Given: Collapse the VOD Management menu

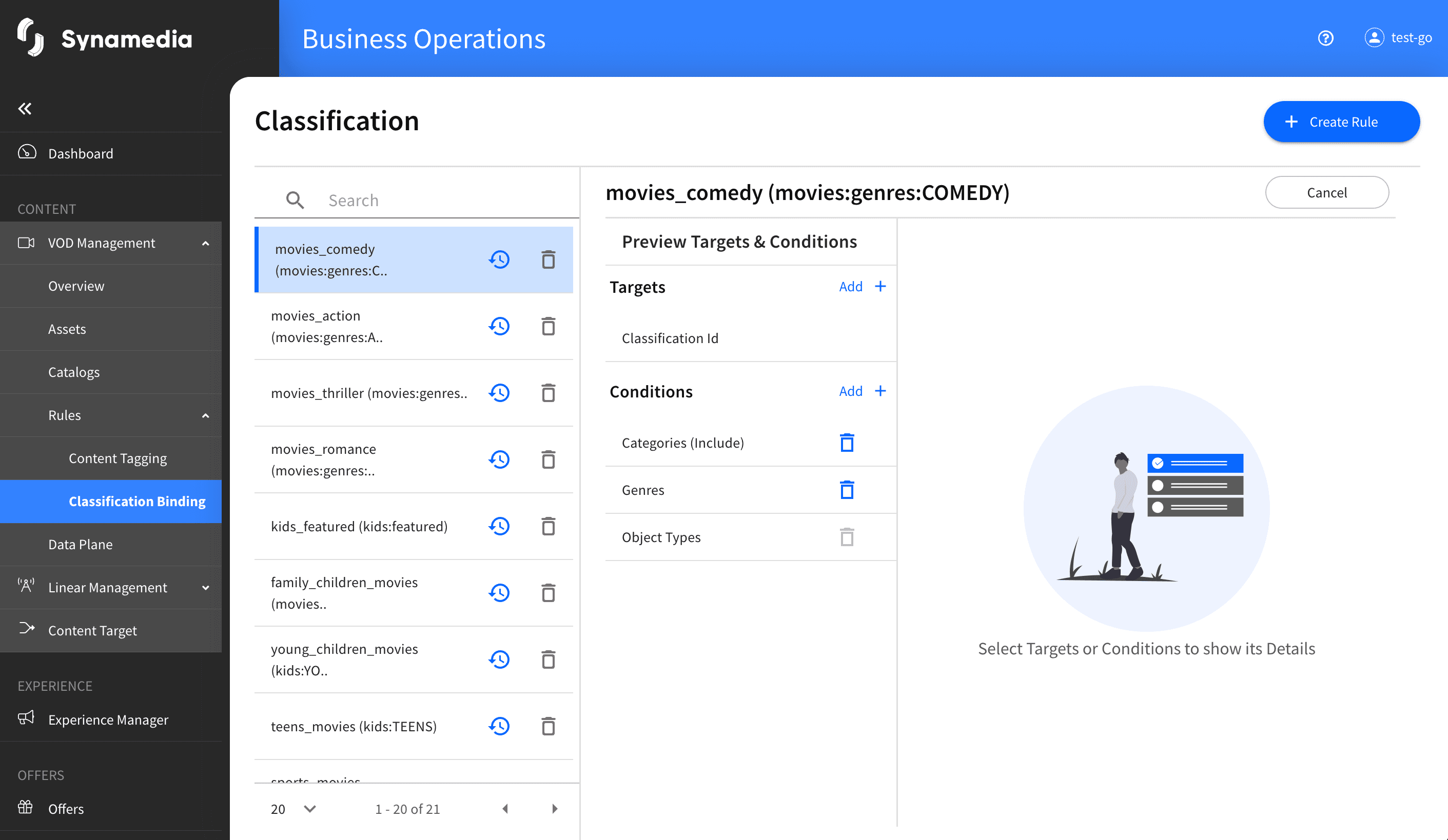Looking at the screenshot, I should [x=205, y=243].
